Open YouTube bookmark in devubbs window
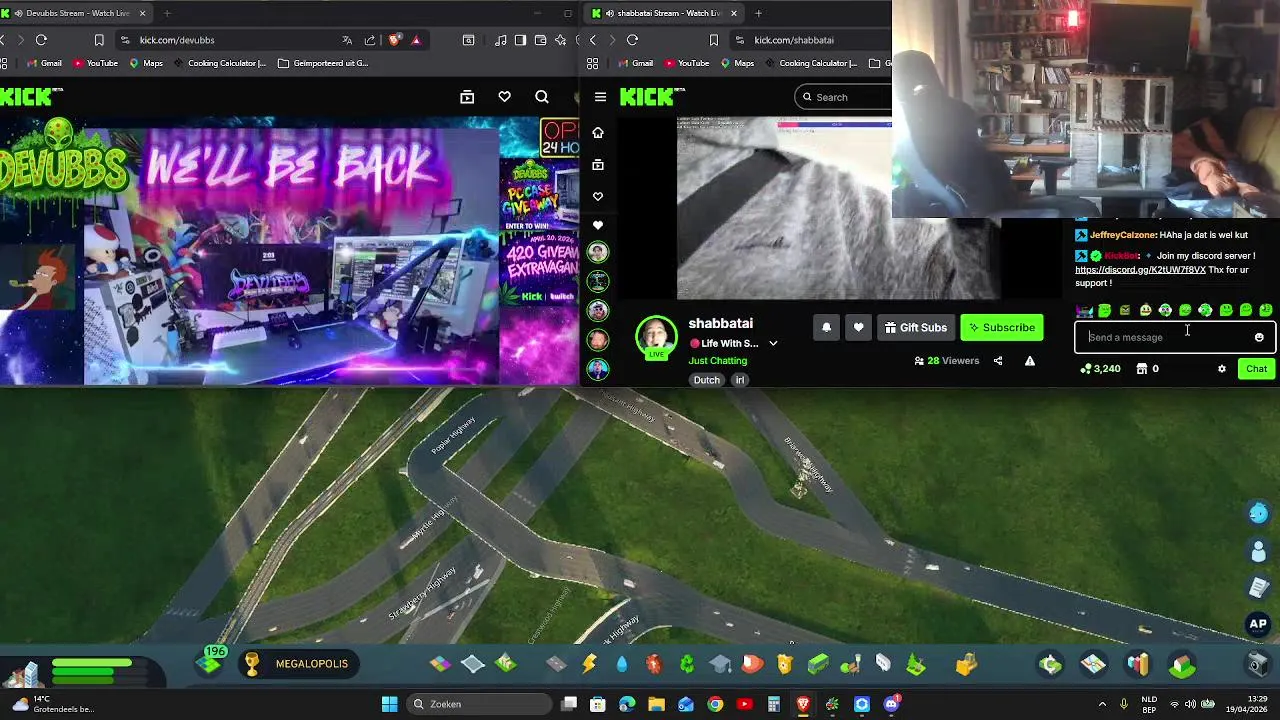Viewport: 1280px width, 720px height. (x=96, y=63)
